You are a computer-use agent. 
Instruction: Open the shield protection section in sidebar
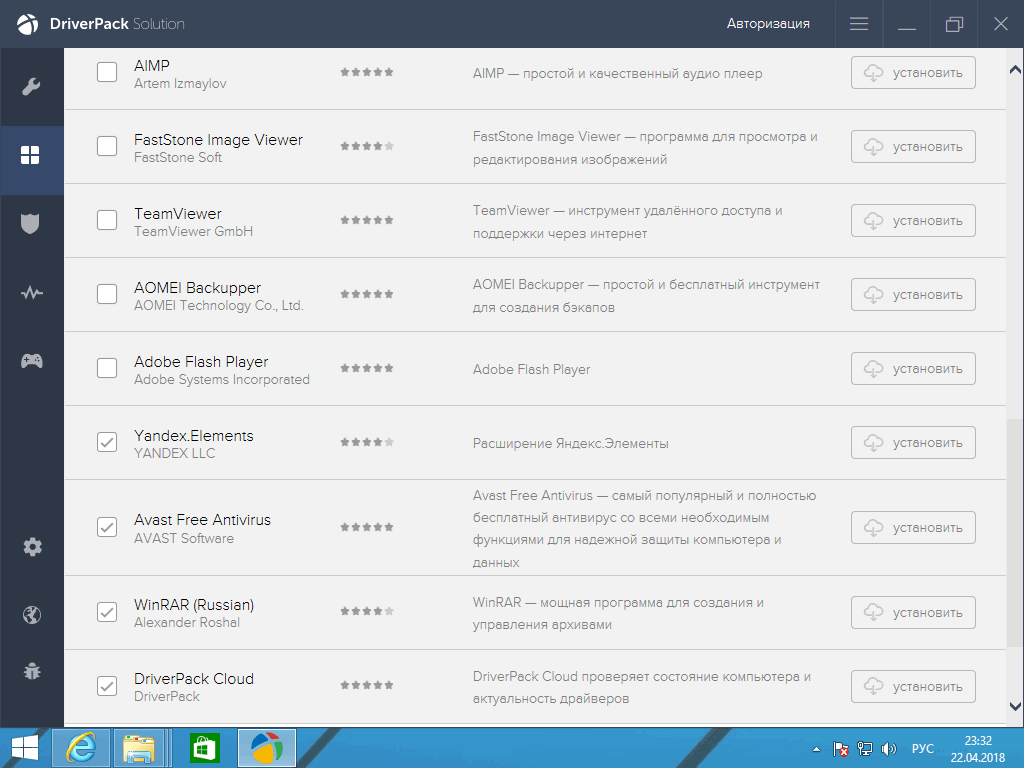point(31,223)
